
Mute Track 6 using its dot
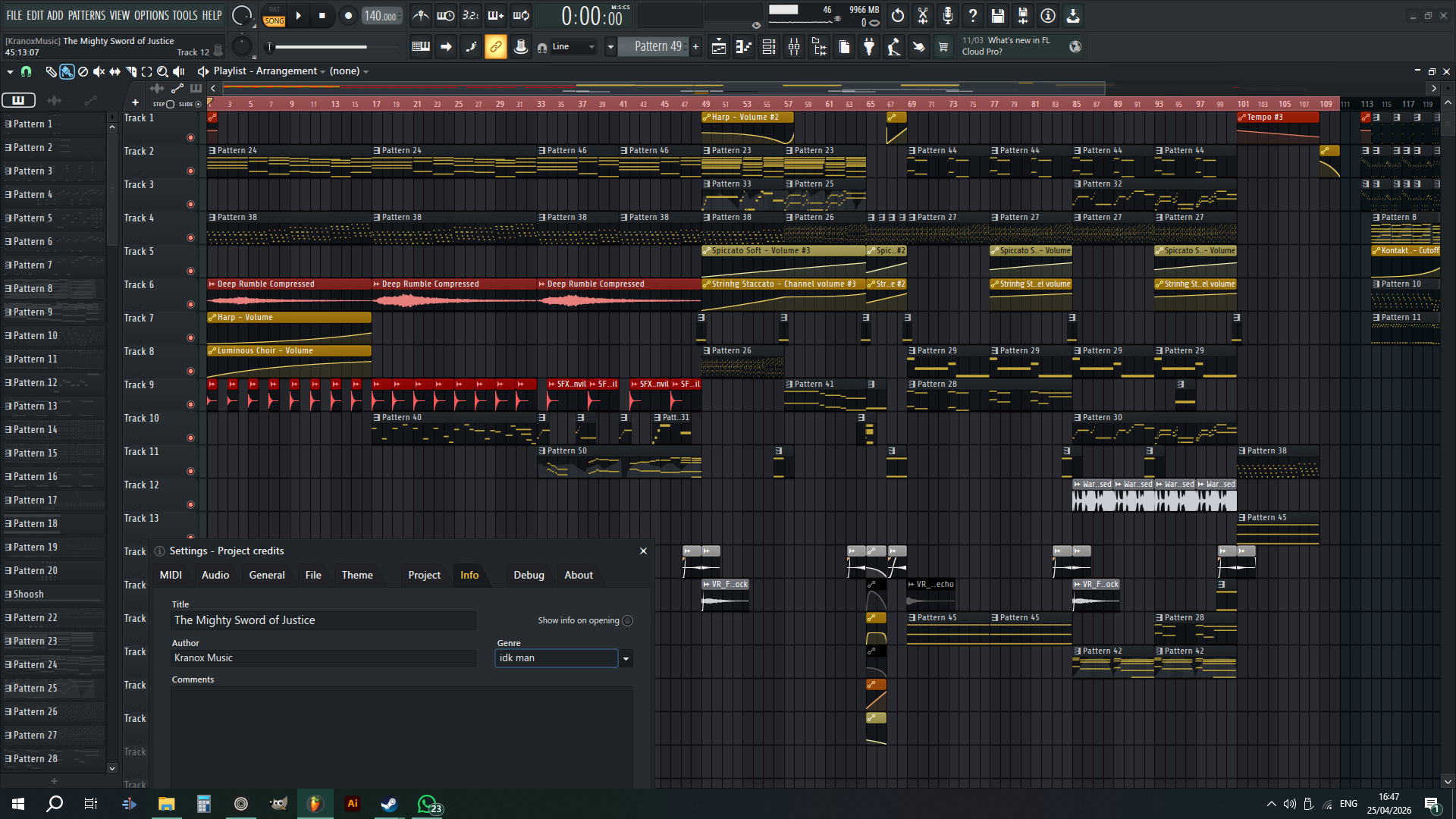(190, 304)
